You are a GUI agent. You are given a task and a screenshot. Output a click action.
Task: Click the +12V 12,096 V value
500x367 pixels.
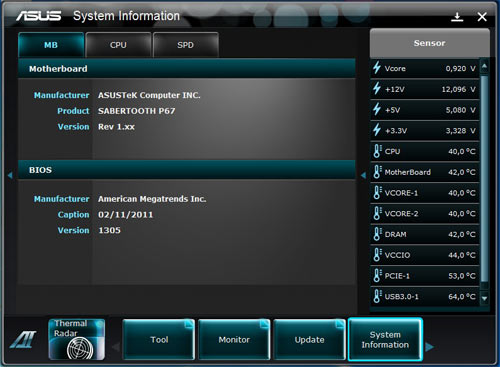[458, 89]
